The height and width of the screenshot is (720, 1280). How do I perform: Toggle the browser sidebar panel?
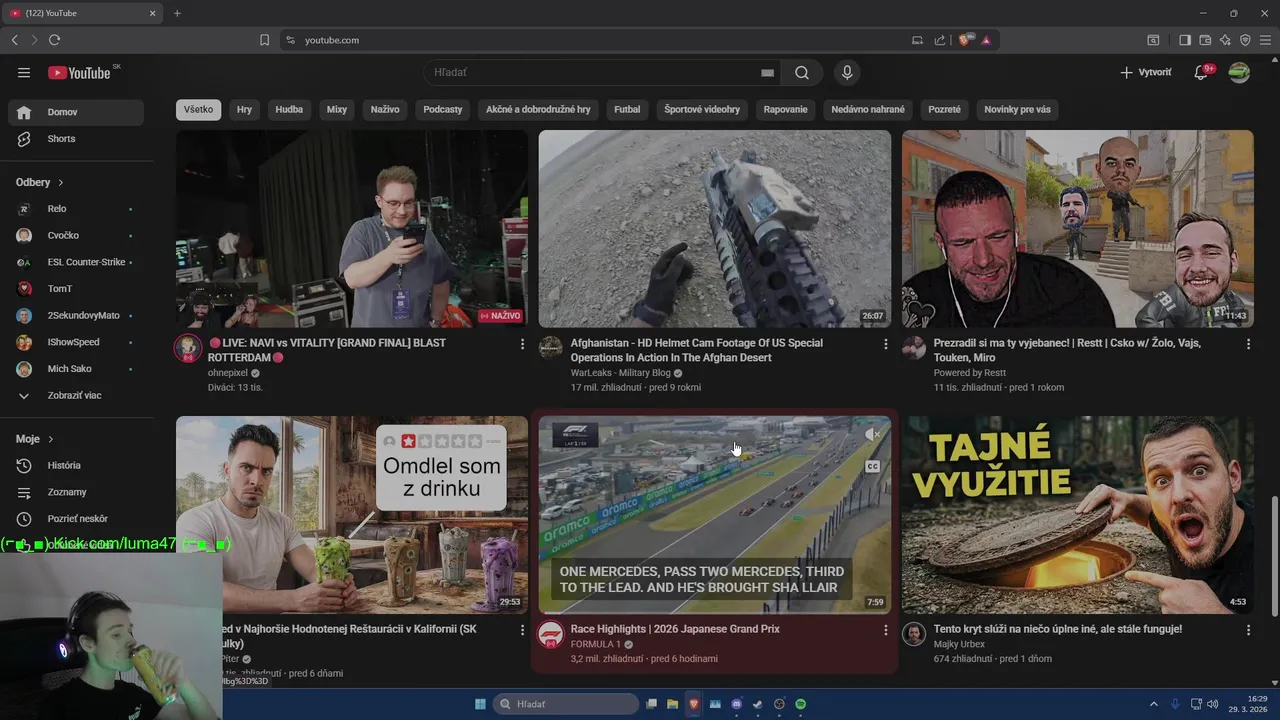pyautogui.click(x=1185, y=40)
